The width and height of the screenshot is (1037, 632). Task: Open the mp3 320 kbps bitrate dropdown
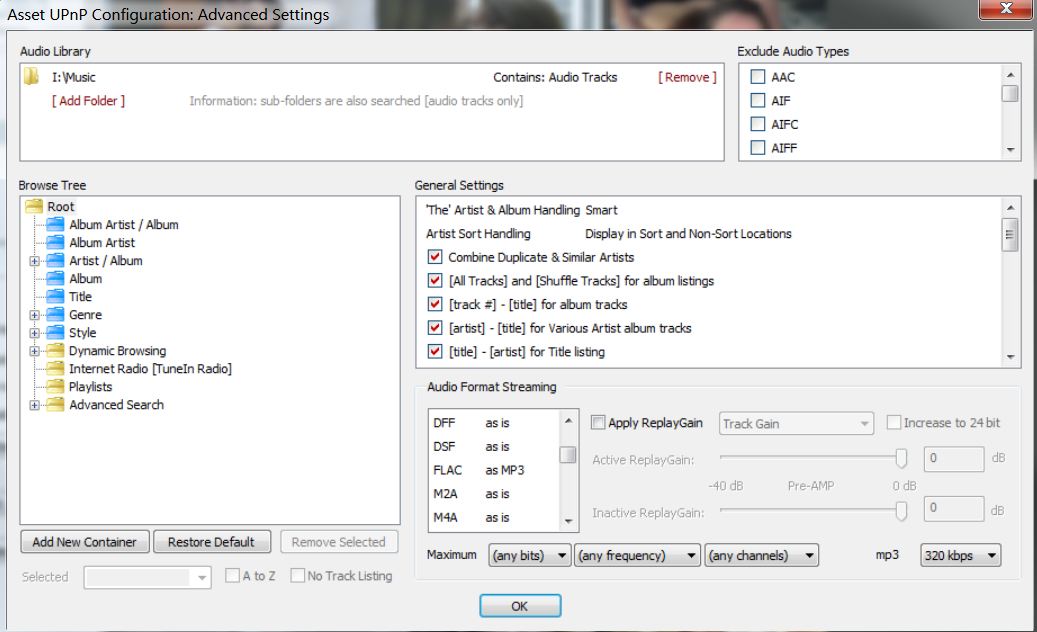coord(960,555)
